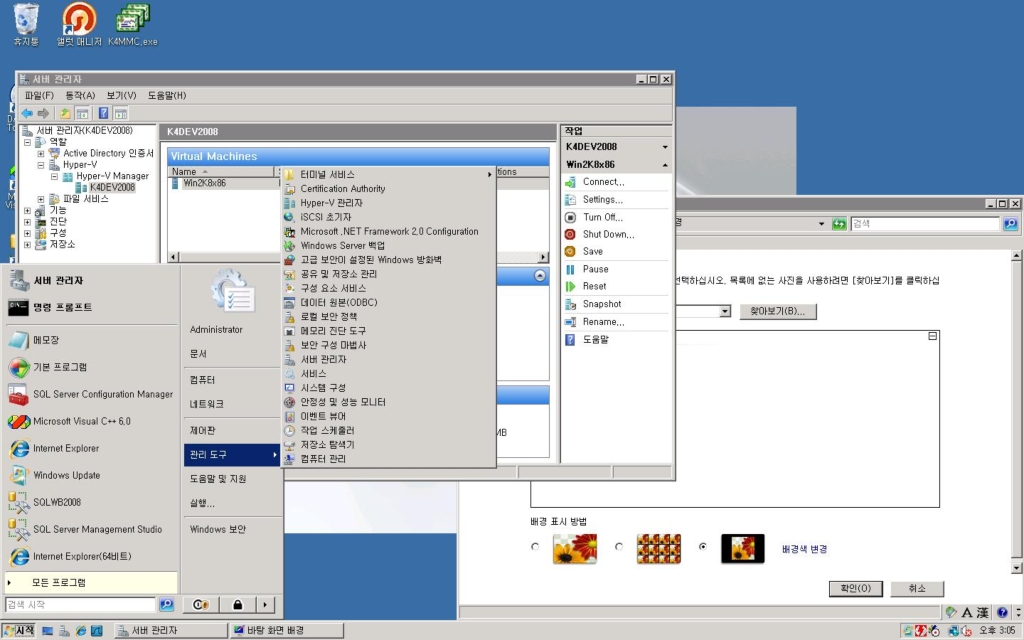Click the 취소 button in the background window
The height and width of the screenshot is (640, 1024).
click(917, 589)
